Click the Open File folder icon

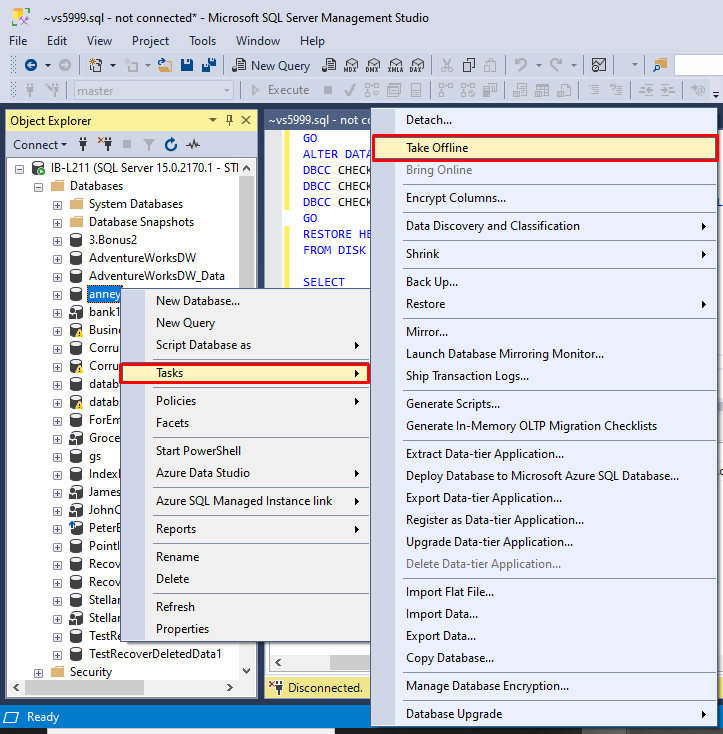click(164, 65)
